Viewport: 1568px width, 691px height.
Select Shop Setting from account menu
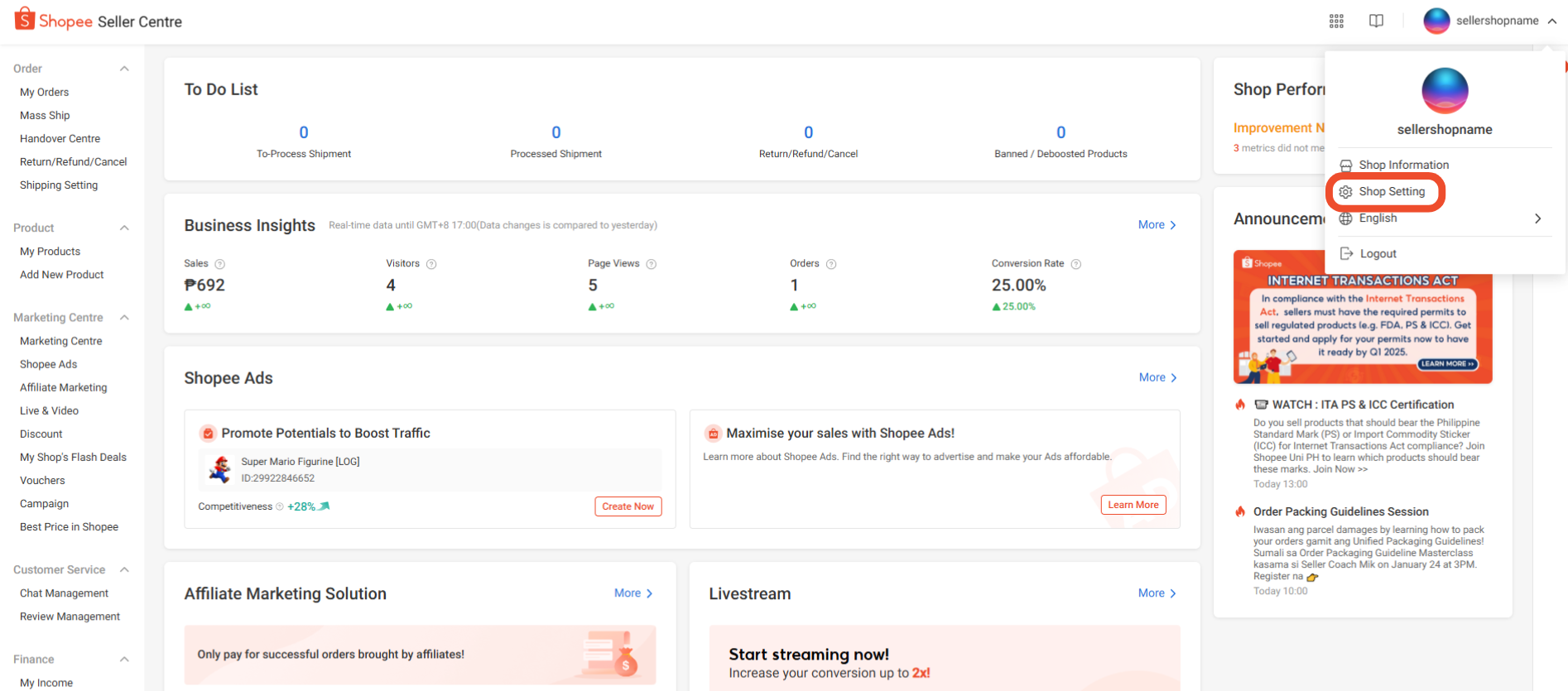(x=1391, y=192)
